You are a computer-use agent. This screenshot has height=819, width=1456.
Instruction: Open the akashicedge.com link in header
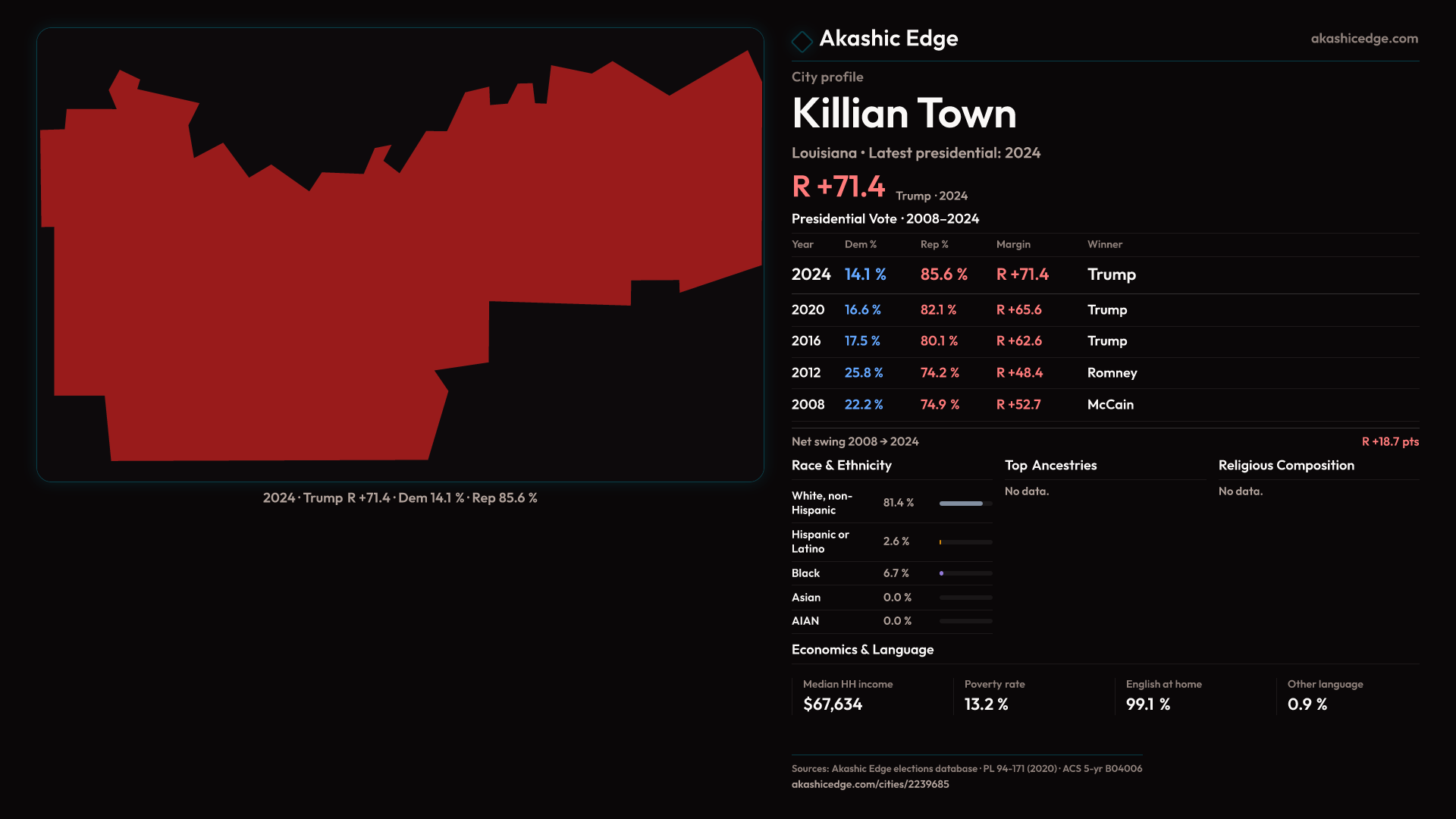click(1363, 39)
